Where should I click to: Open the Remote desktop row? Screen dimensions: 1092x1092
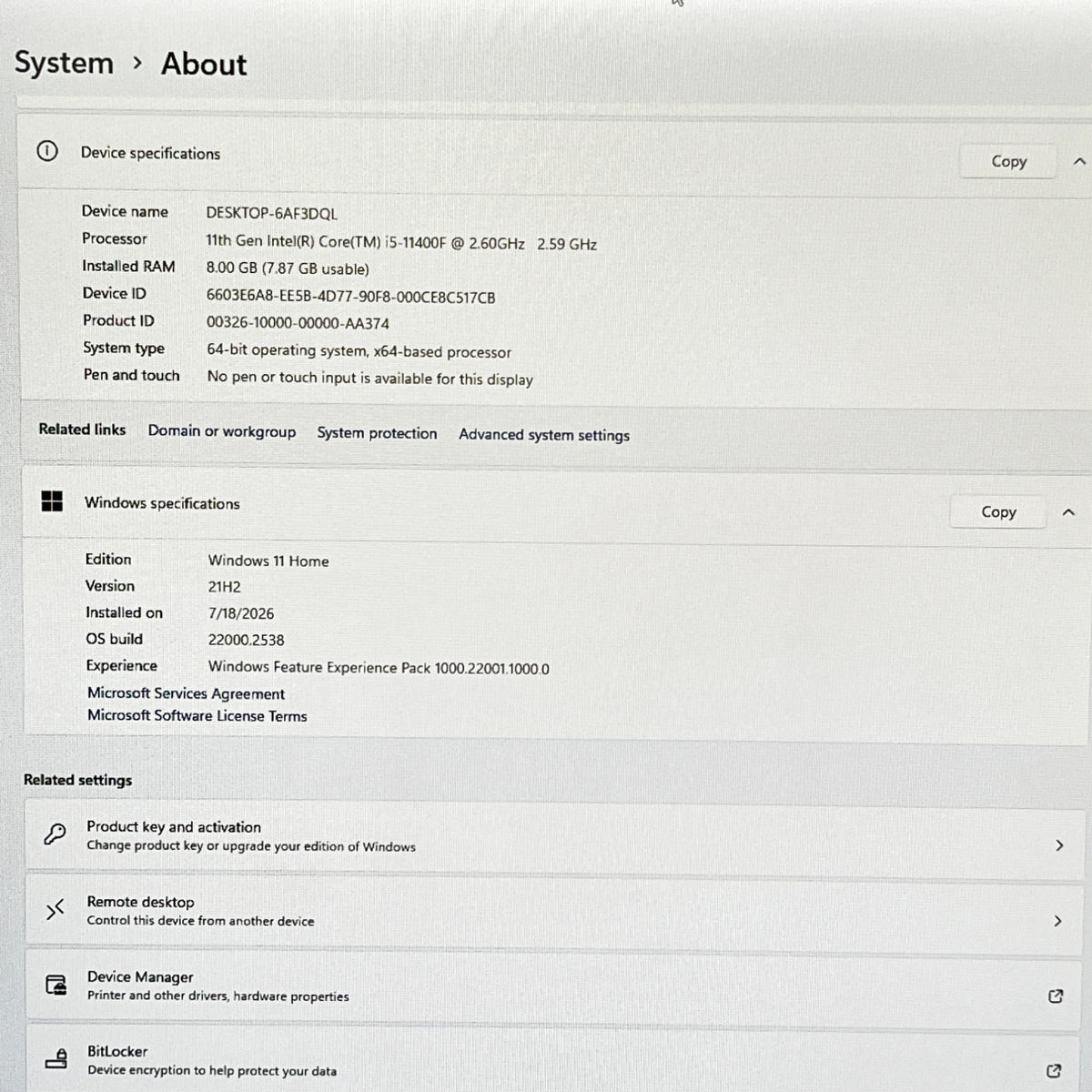(x=555, y=913)
